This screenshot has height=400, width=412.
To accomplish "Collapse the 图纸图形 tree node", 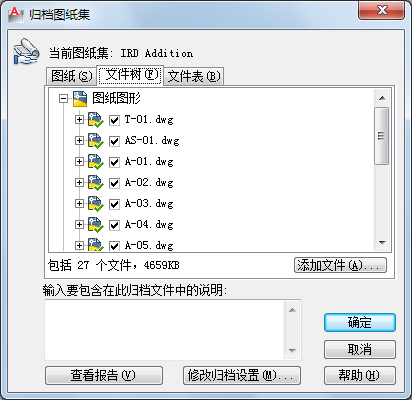I will (x=63, y=99).
